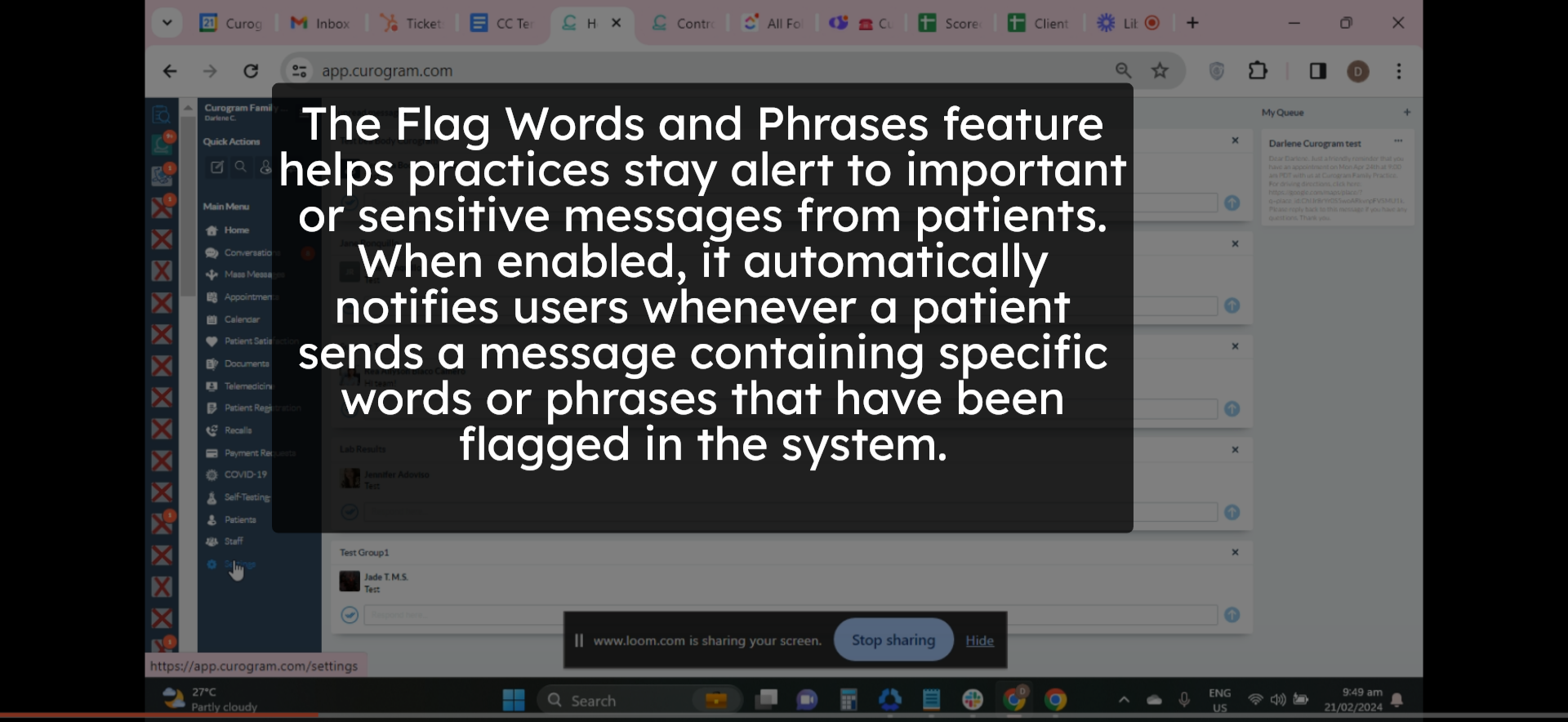Open Darlene Curogram test card options
The height and width of the screenshot is (722, 1568).
point(1398,140)
